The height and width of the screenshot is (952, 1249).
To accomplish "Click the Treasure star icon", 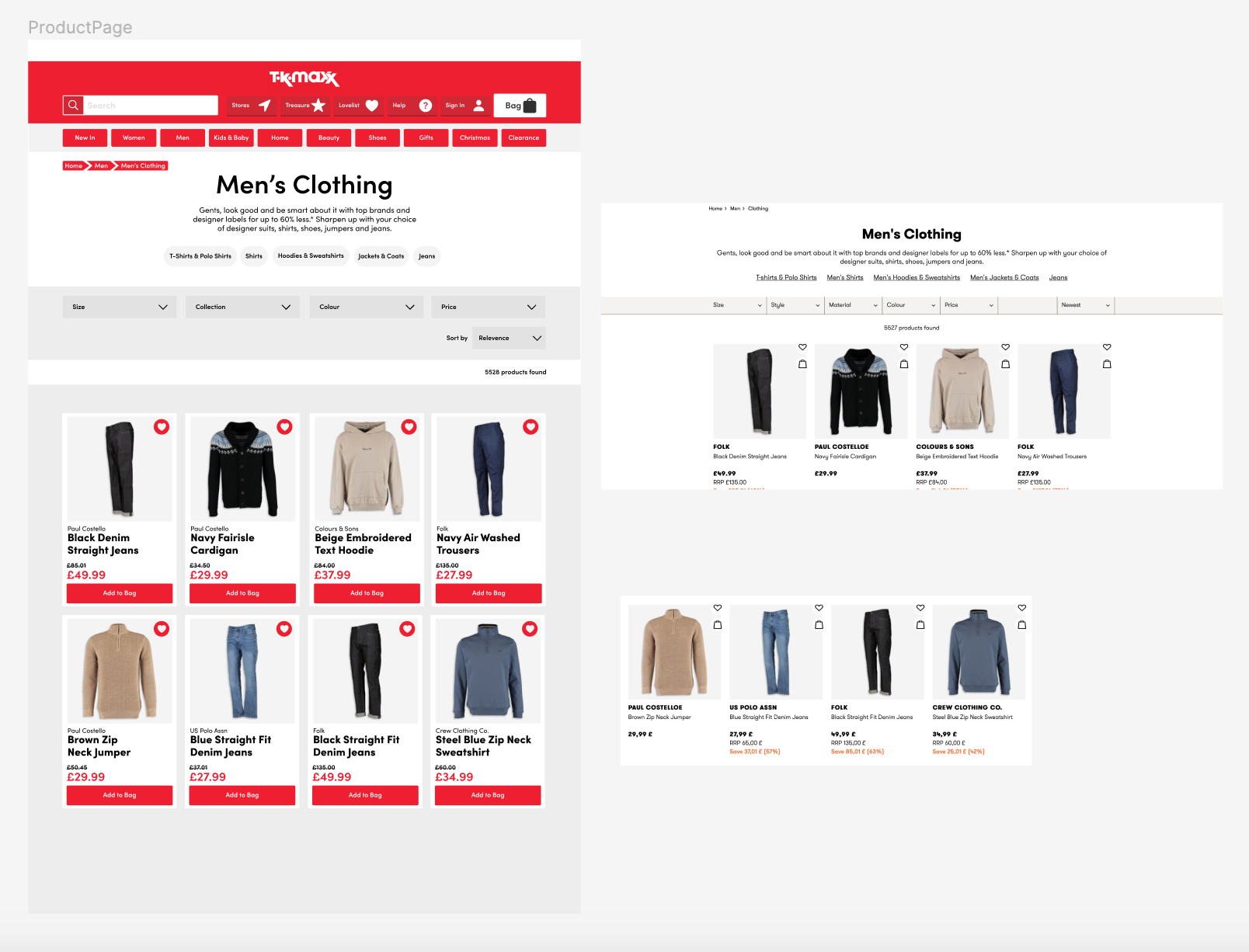I will [318, 105].
